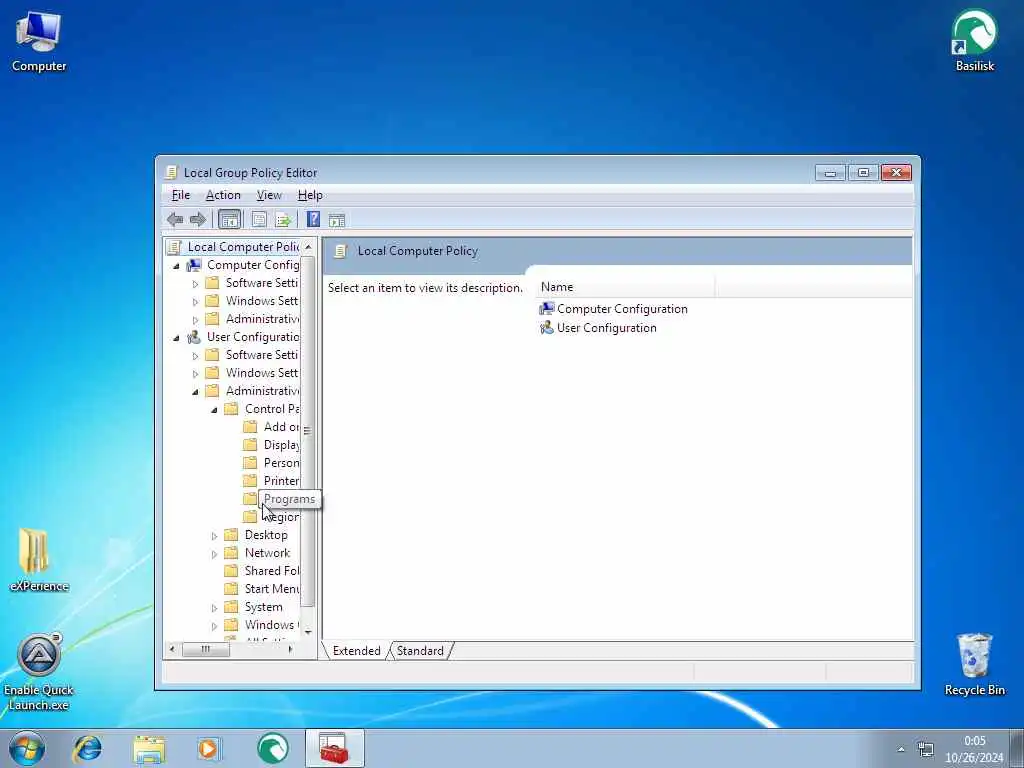1024x768 pixels.
Task: Open the Computer icon on the desktop
Action: pos(39,40)
